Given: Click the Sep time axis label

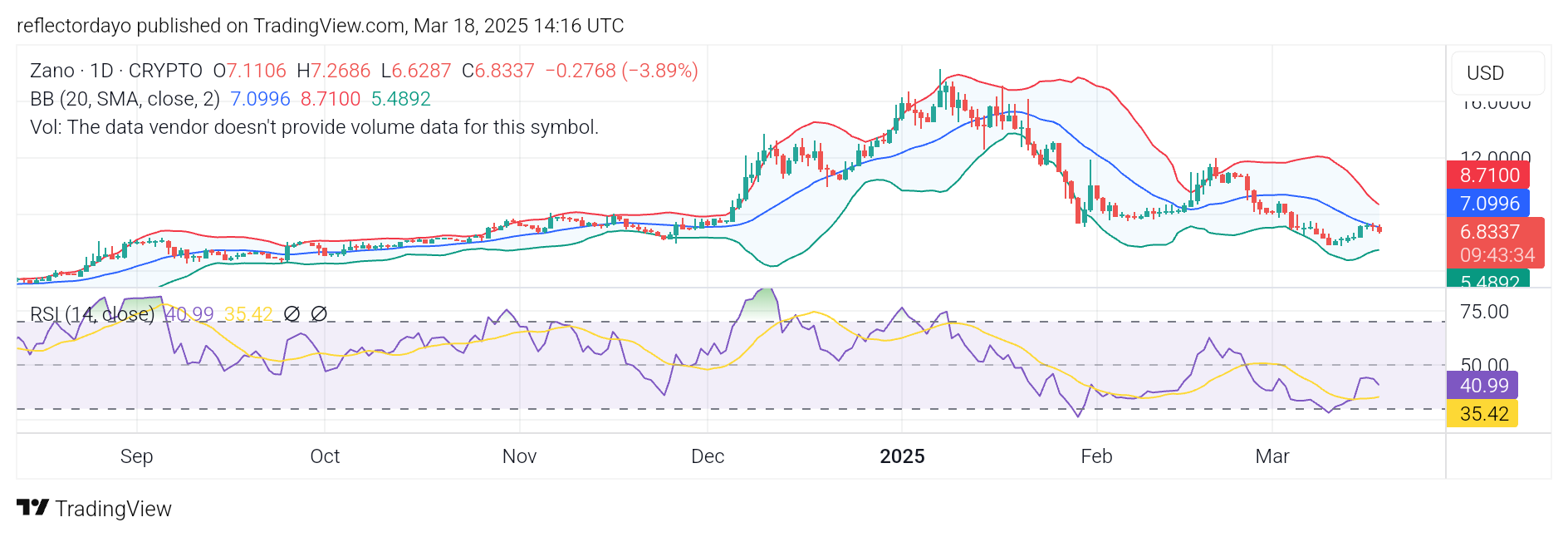Looking at the screenshot, I should pos(136,456).
